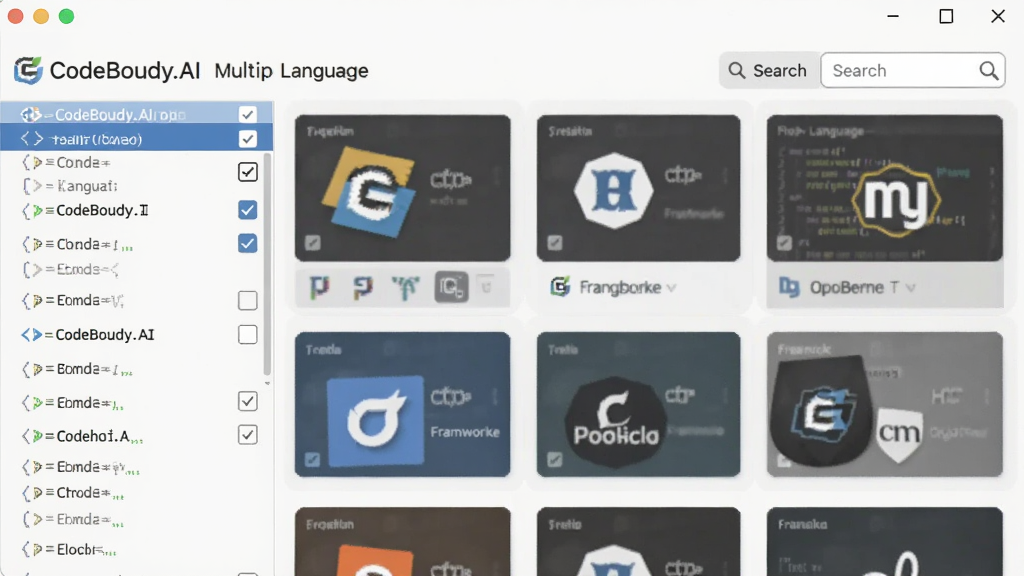Open the Frangborke dropdown arrow
The height and width of the screenshot is (576, 1024).
[671, 288]
